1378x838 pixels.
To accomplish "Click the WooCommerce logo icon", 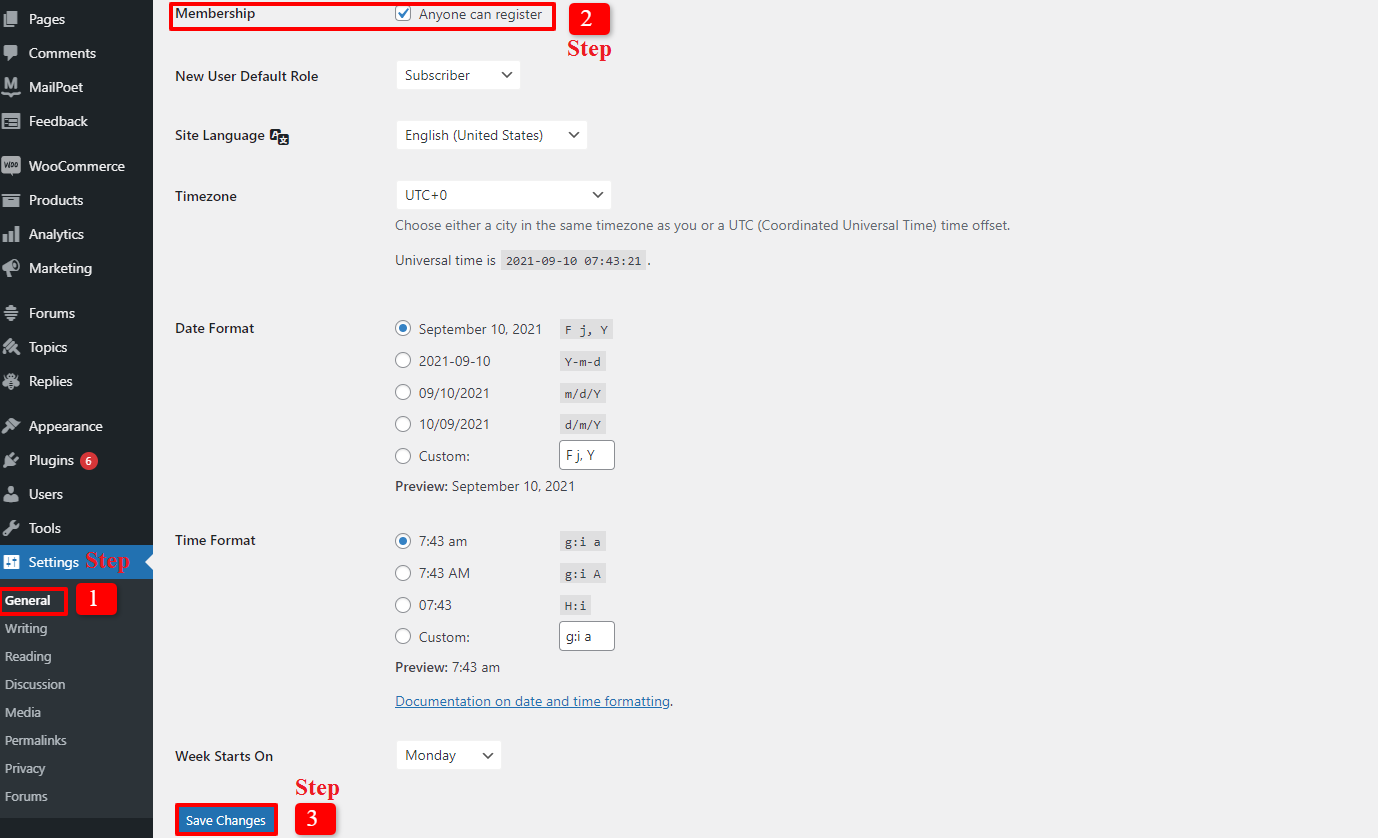I will pos(11,166).
